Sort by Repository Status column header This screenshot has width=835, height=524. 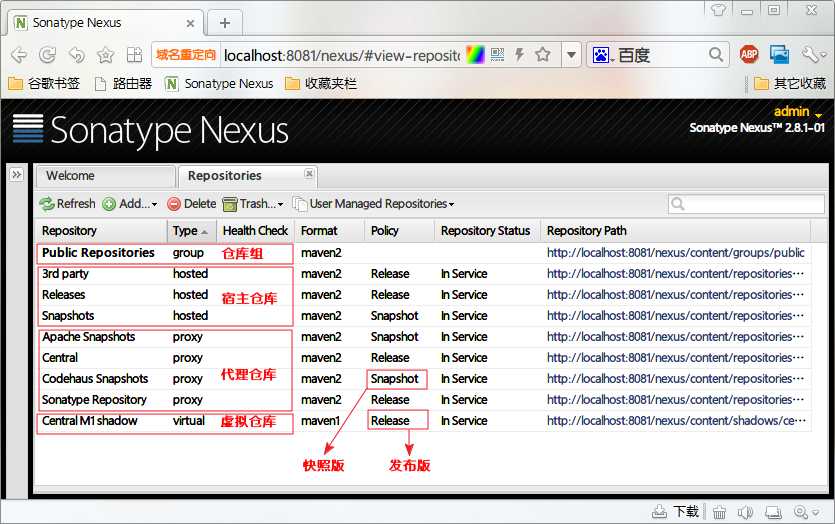[x=487, y=231]
